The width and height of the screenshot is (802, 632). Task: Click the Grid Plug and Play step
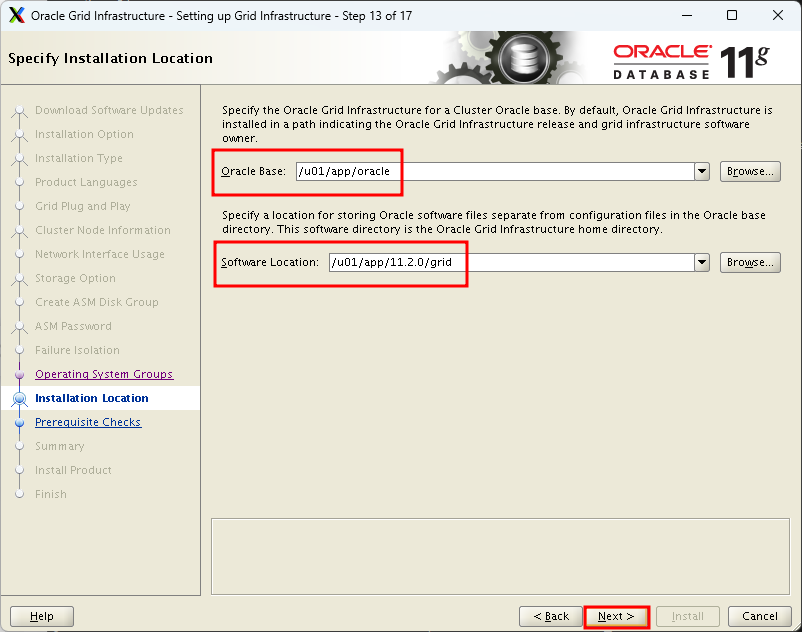(x=83, y=207)
